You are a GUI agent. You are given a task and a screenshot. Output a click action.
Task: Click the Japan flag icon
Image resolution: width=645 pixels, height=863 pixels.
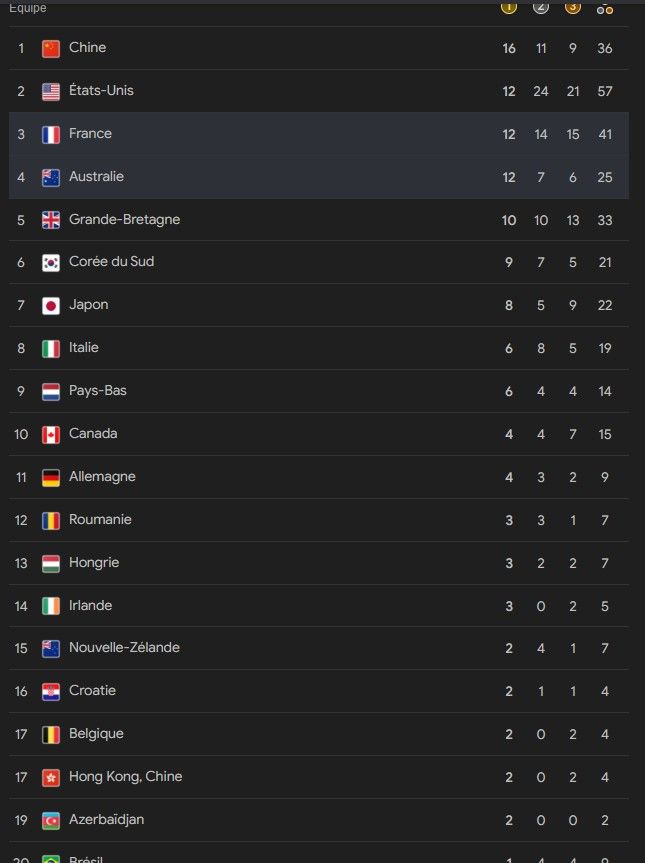coord(51,305)
